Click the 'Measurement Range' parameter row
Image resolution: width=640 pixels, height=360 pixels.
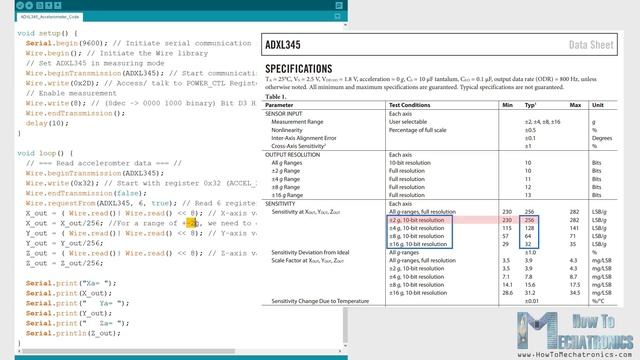[297, 122]
